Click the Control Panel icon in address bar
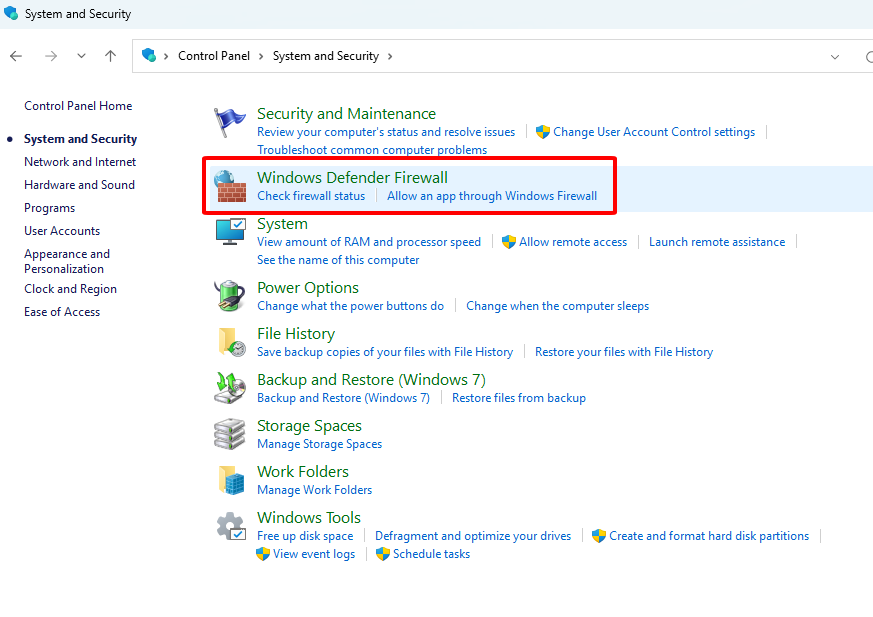The image size is (873, 617). tap(149, 56)
